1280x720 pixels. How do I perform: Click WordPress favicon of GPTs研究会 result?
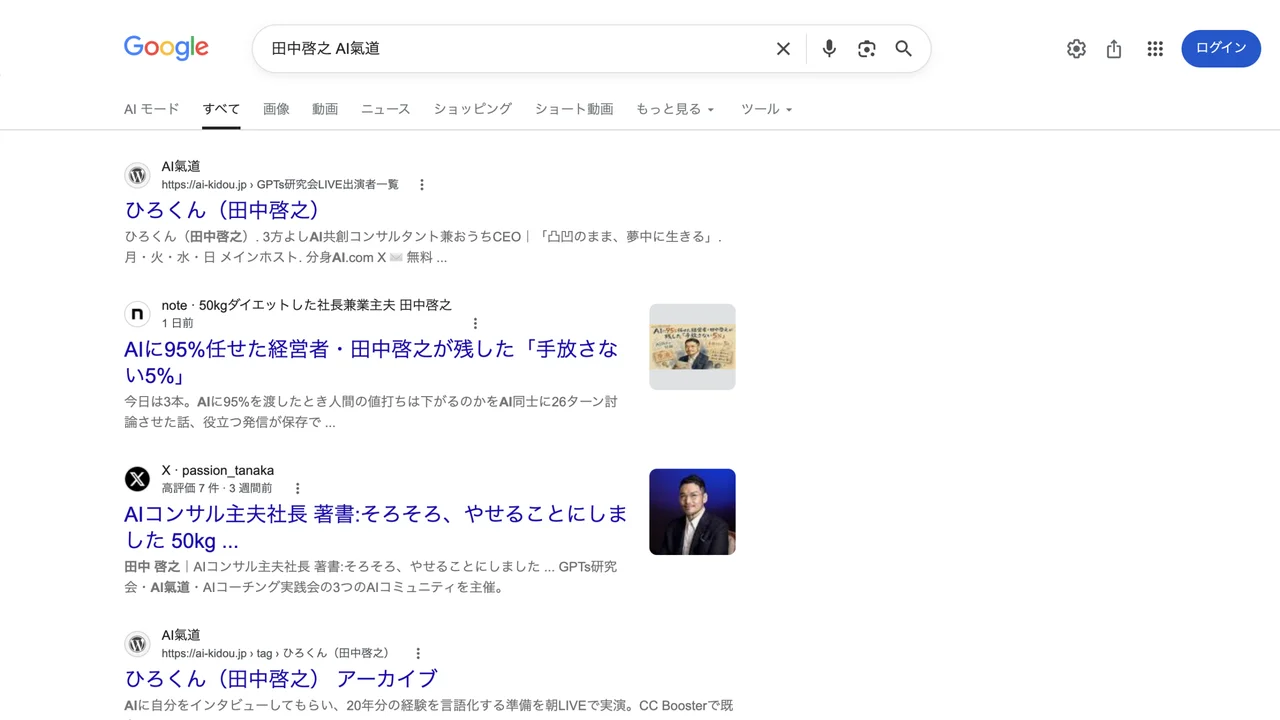pyautogui.click(x=137, y=175)
